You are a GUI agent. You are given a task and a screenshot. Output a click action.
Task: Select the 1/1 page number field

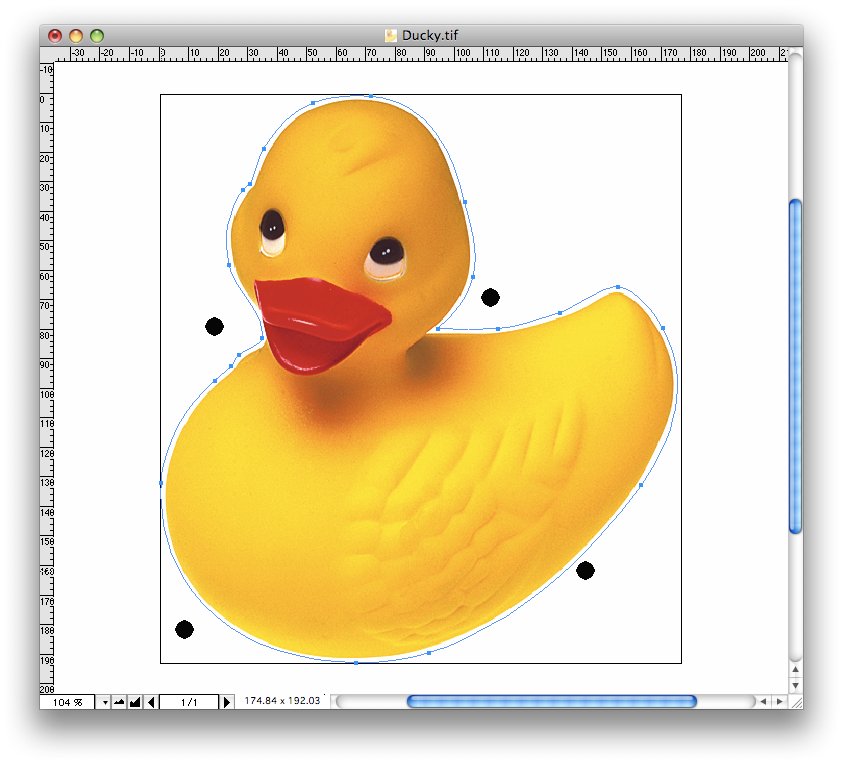pos(188,702)
